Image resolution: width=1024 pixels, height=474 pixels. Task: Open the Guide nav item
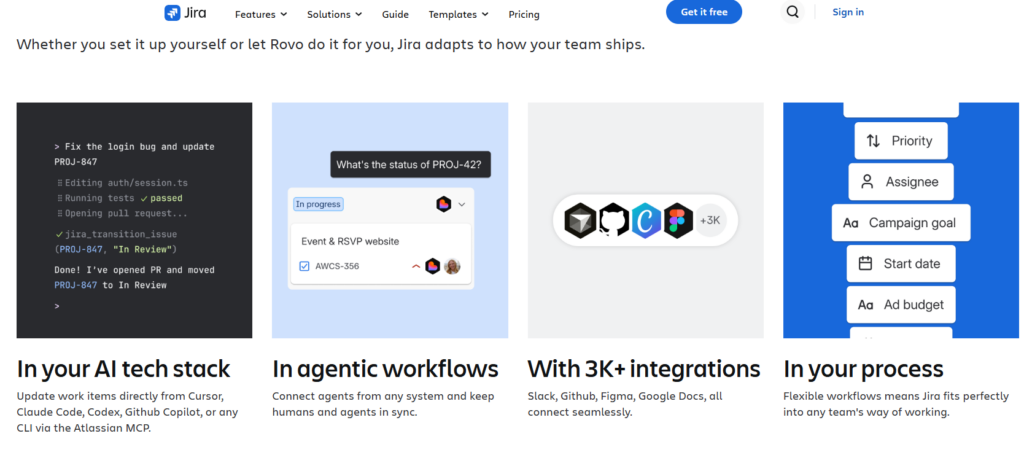[x=395, y=14]
